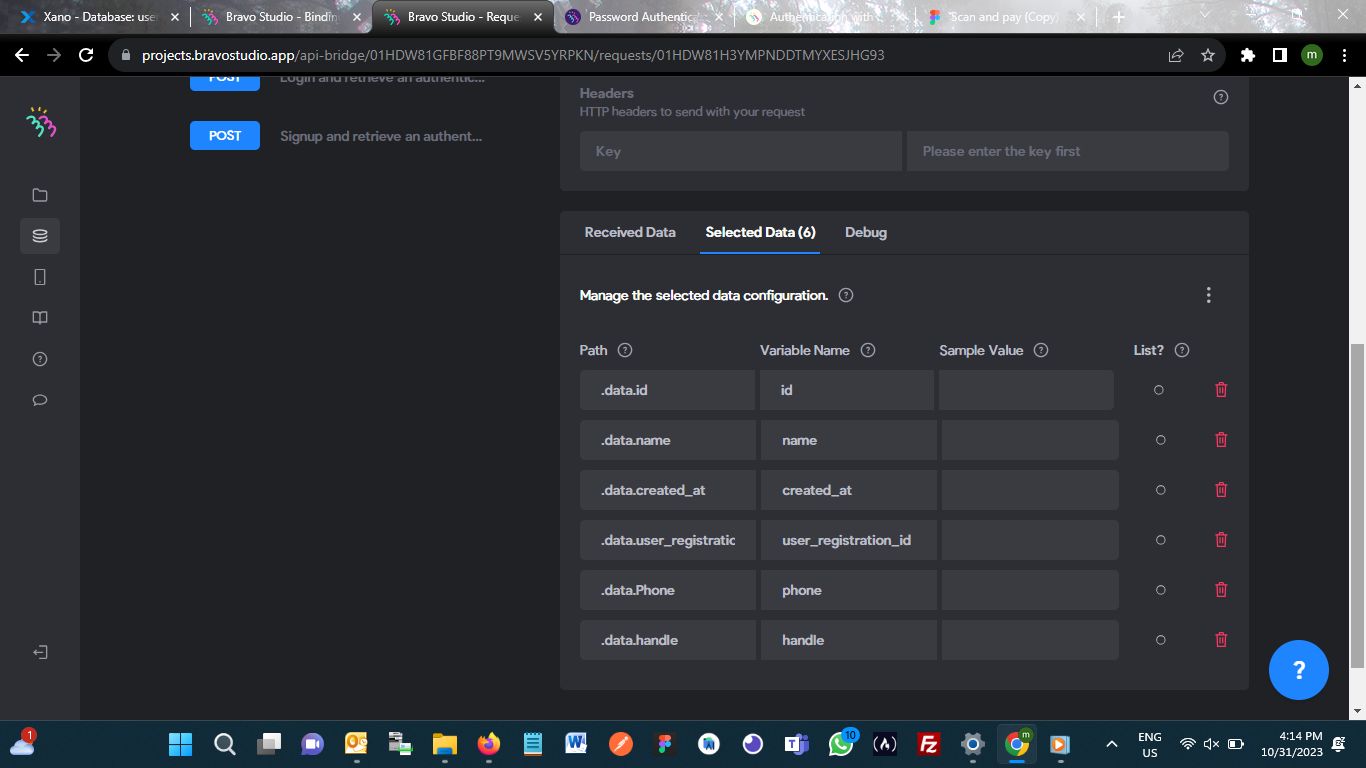The height and width of the screenshot is (768, 1366).
Task: Click the Path field .data.created_at
Action: tap(667, 490)
